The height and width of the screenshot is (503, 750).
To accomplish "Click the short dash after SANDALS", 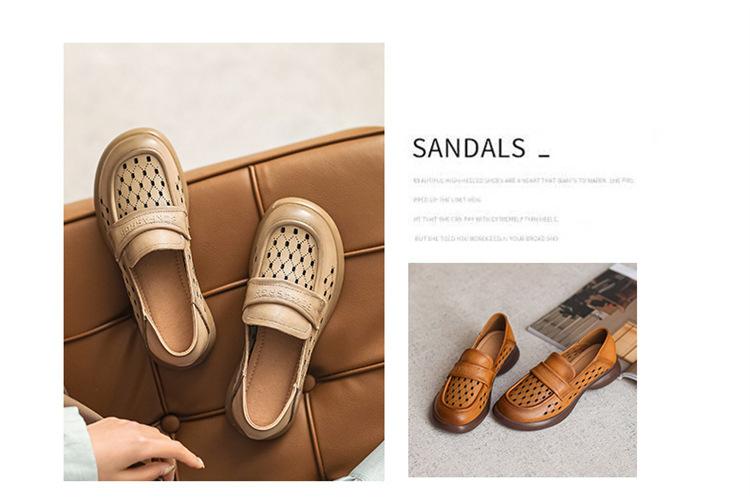I will pyautogui.click(x=544, y=155).
